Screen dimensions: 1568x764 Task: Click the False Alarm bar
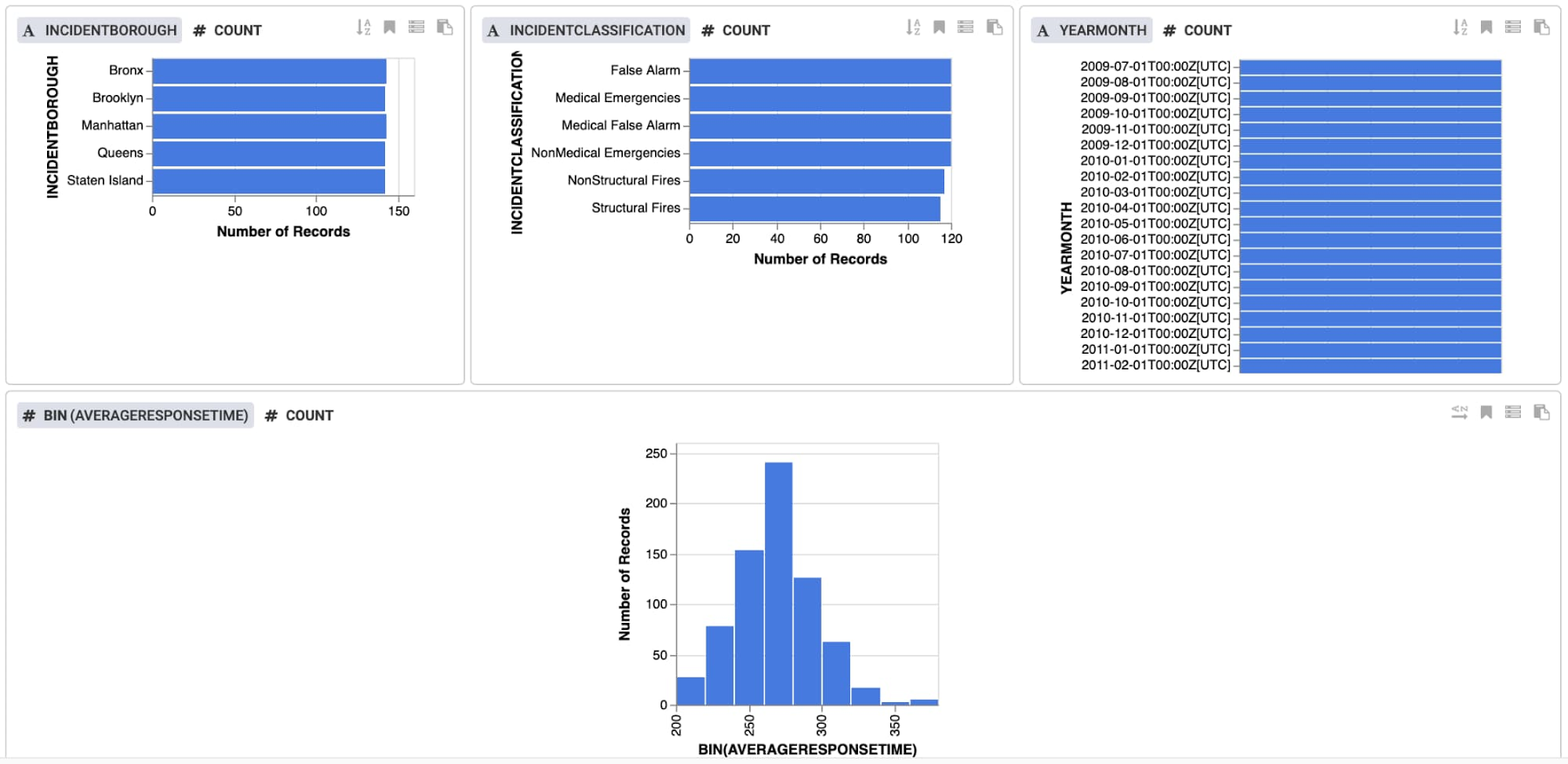pyautogui.click(x=820, y=71)
